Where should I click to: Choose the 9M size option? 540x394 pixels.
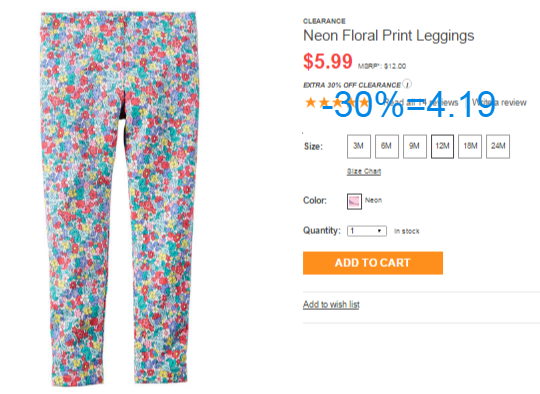415,146
